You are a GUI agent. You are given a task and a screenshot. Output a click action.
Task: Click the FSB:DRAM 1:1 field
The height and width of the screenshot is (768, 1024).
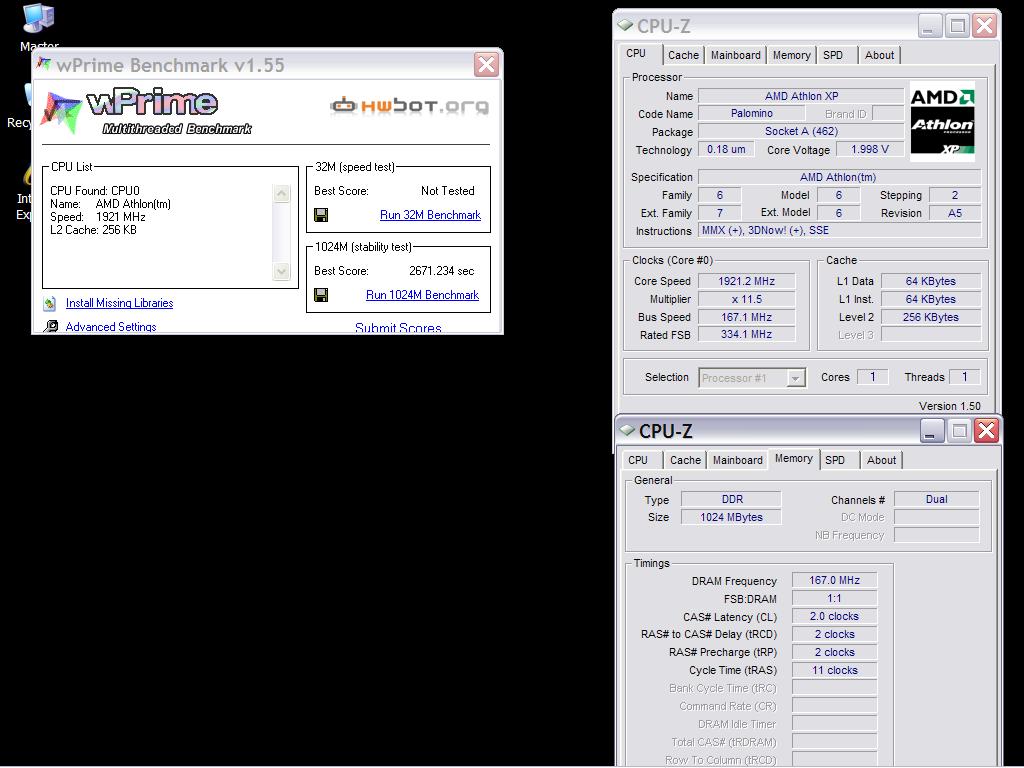tap(834, 598)
